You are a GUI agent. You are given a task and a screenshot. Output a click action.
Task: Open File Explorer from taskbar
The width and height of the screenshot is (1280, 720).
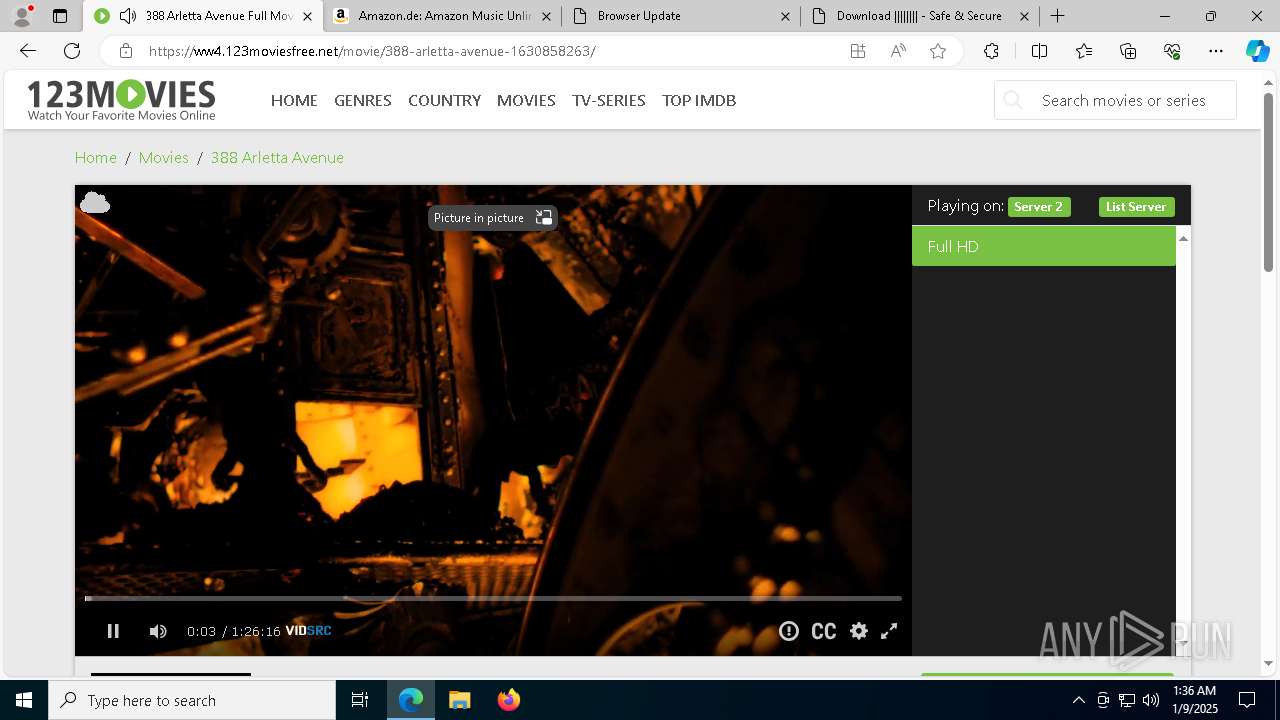pos(459,700)
